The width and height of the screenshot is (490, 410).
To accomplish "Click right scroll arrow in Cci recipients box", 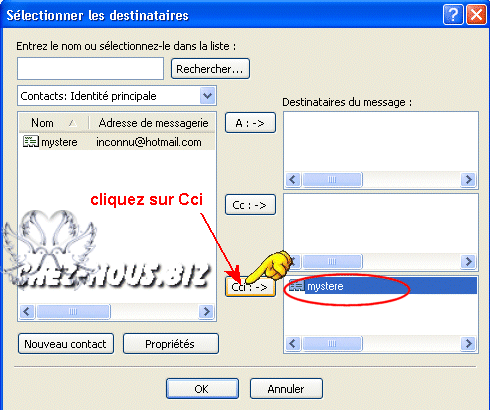I will 468,343.
